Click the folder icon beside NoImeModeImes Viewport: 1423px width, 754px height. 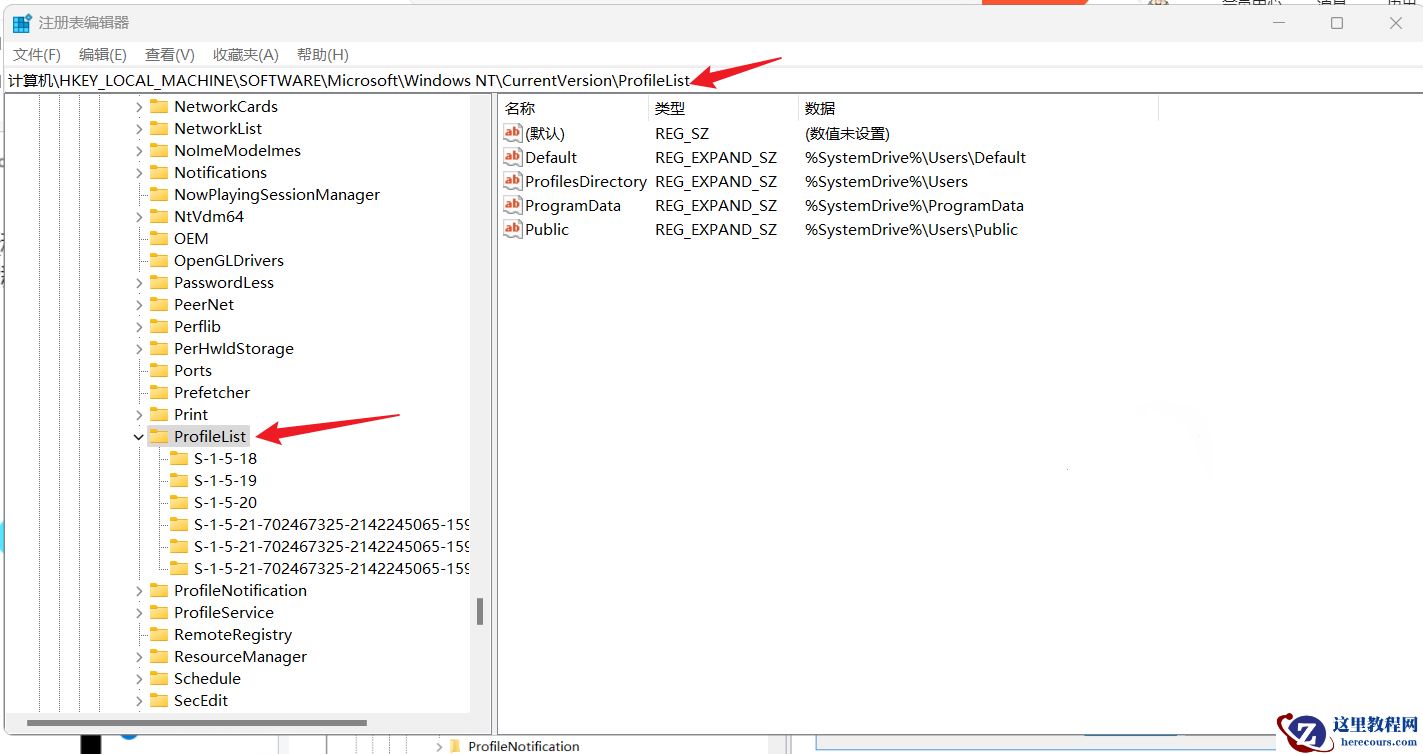click(x=158, y=150)
